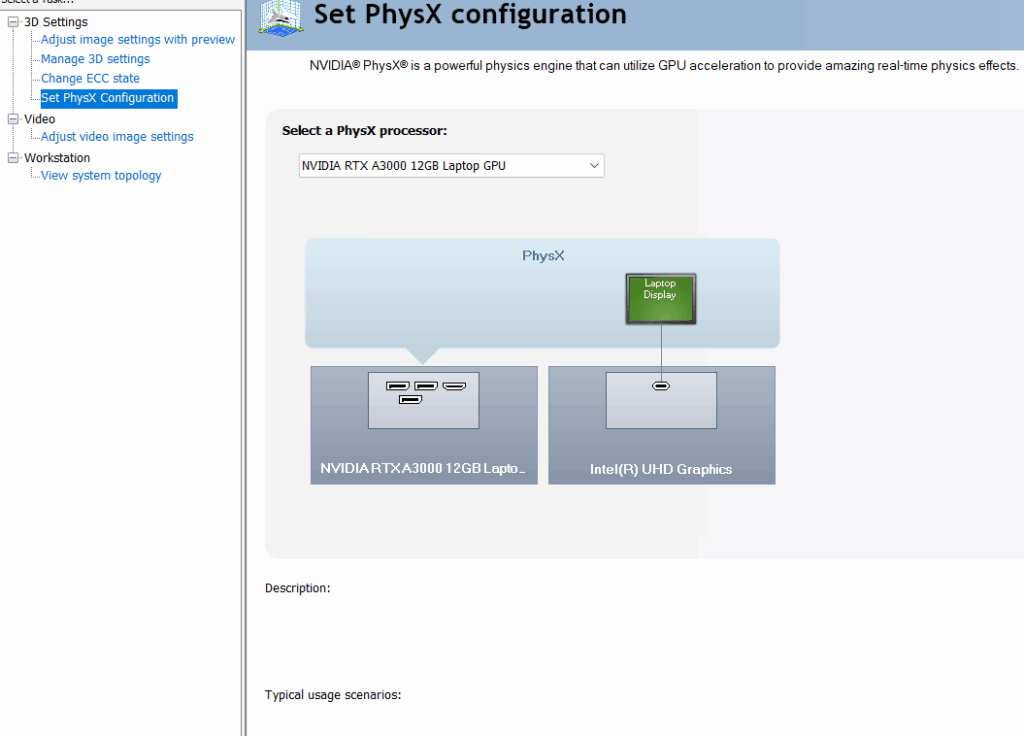Click the PhysX label in the diagram banner
The image size is (1024, 736).
(543, 256)
